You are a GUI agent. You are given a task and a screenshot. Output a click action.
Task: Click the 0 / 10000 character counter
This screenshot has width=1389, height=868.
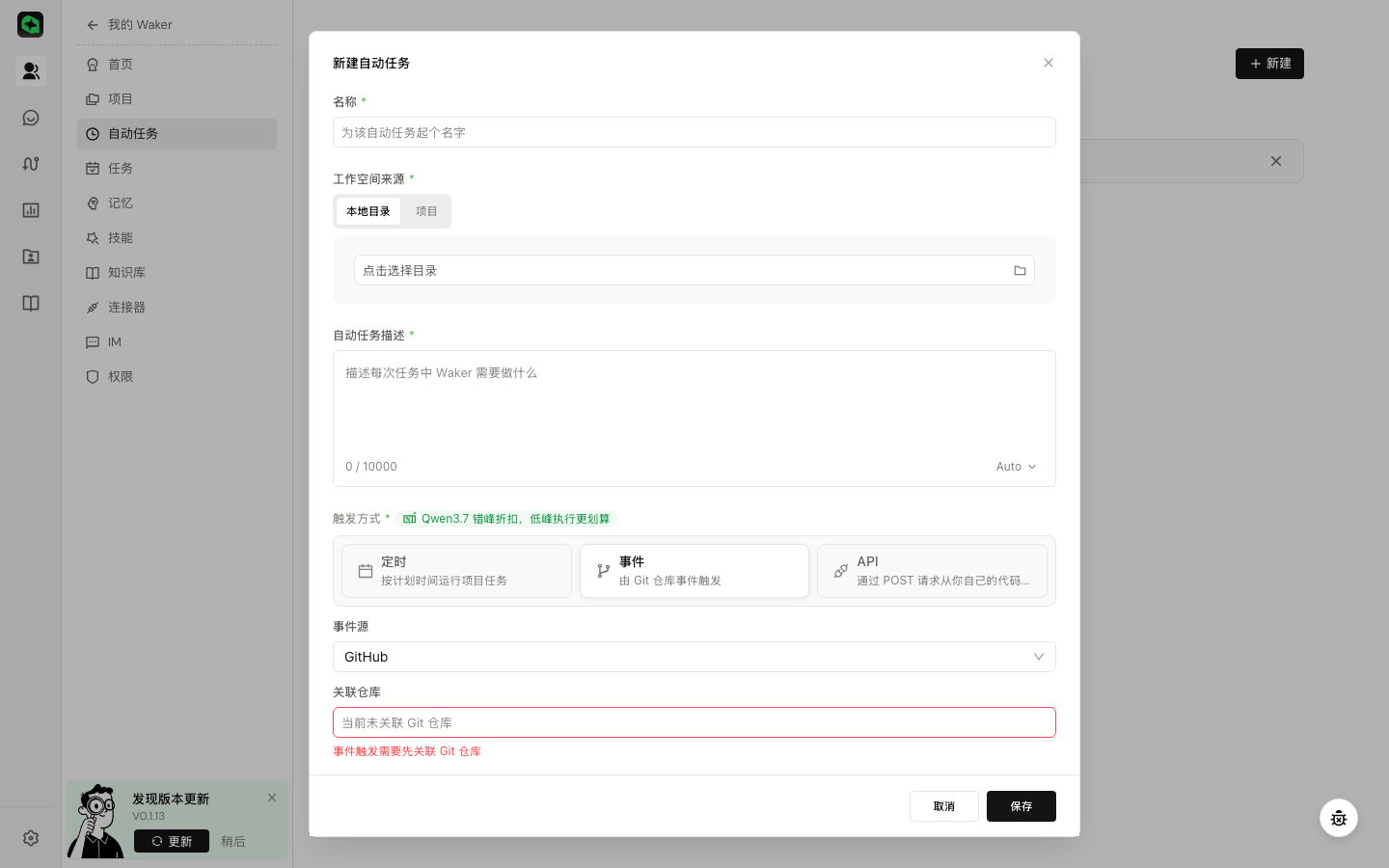pos(371,467)
